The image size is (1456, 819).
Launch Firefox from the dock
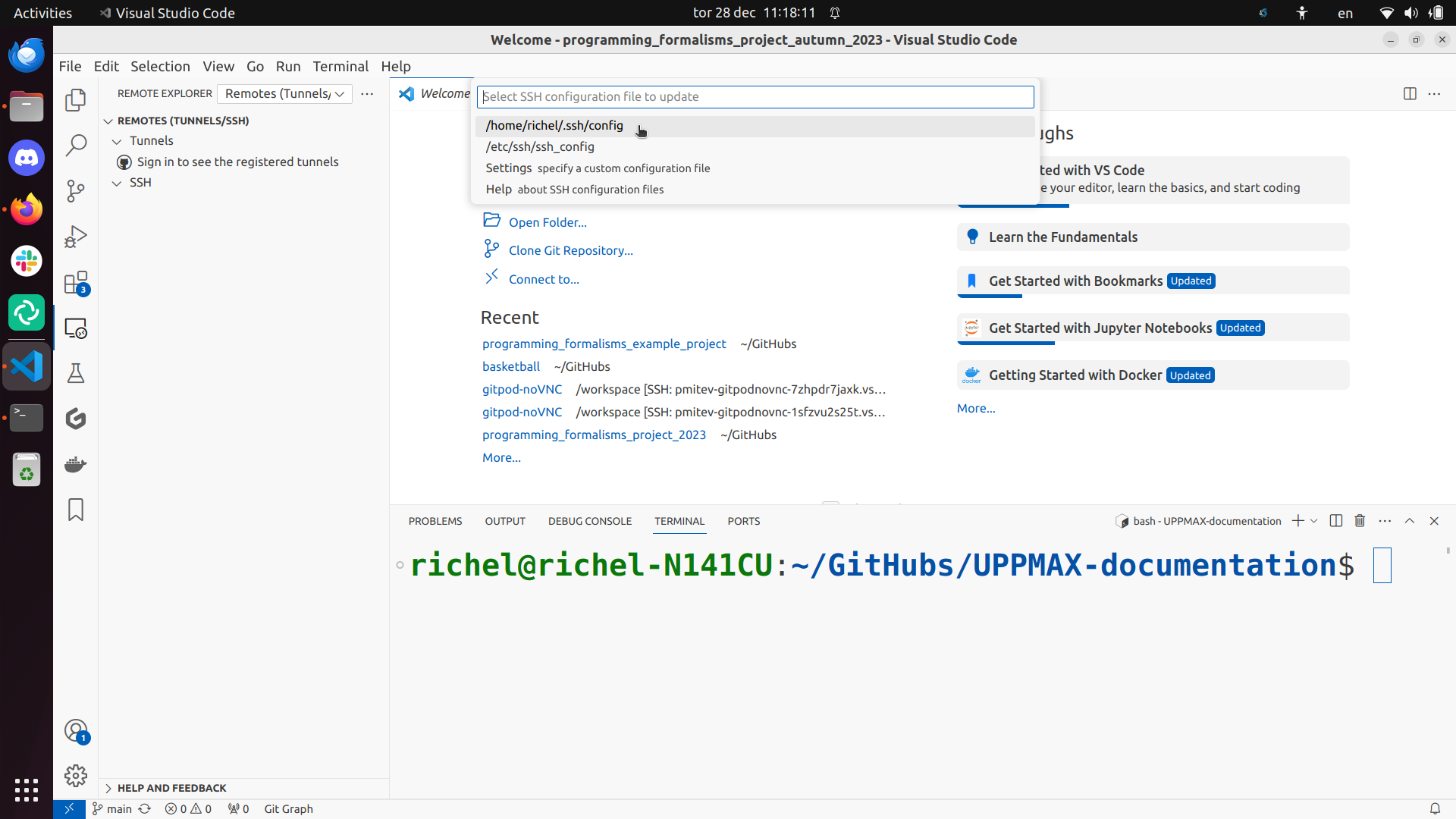[27, 209]
